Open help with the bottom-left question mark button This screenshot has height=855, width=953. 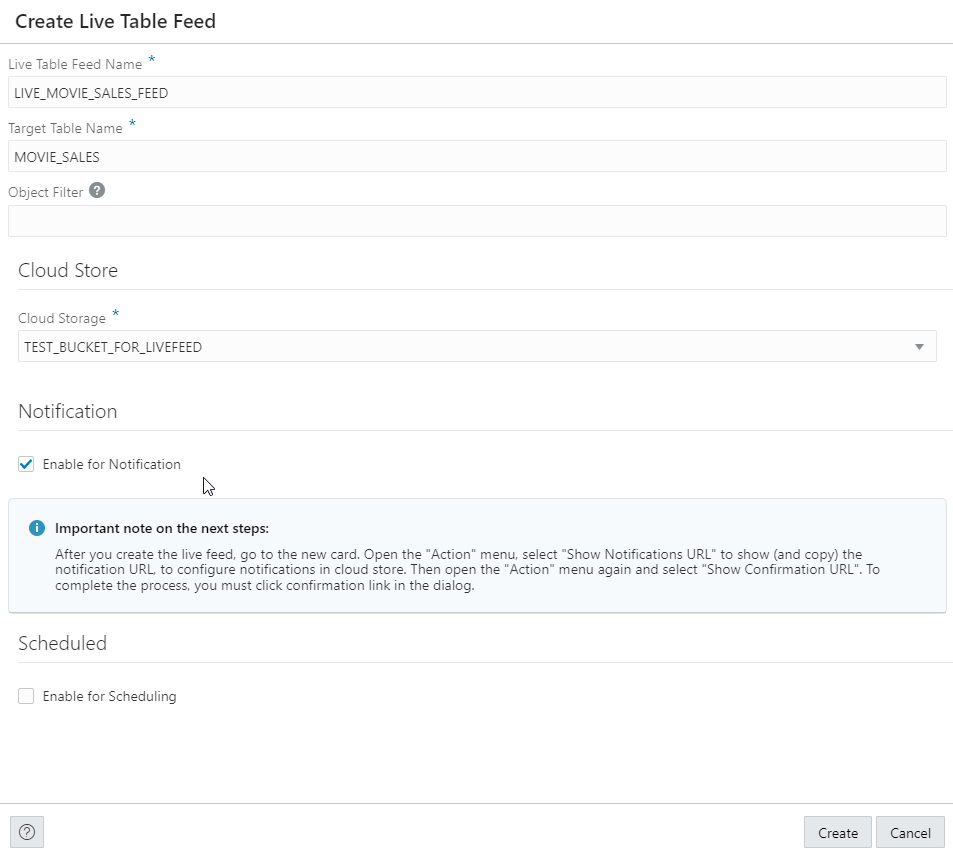pyautogui.click(x=27, y=832)
